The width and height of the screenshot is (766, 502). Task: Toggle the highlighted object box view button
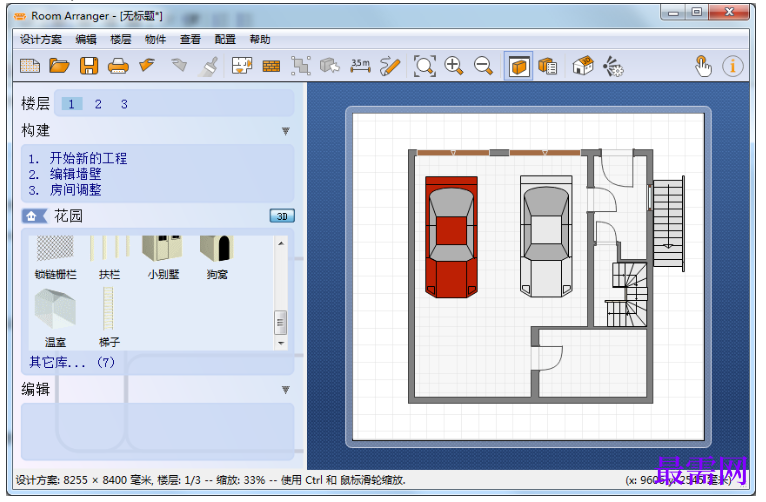tap(518, 66)
